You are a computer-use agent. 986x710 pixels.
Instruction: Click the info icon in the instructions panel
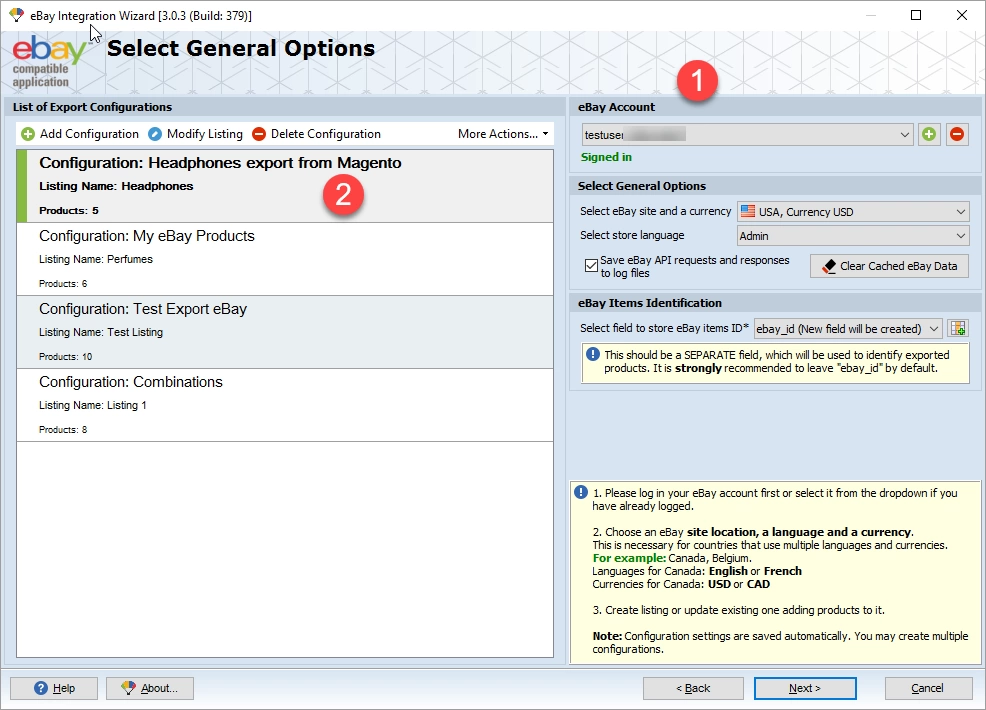581,492
